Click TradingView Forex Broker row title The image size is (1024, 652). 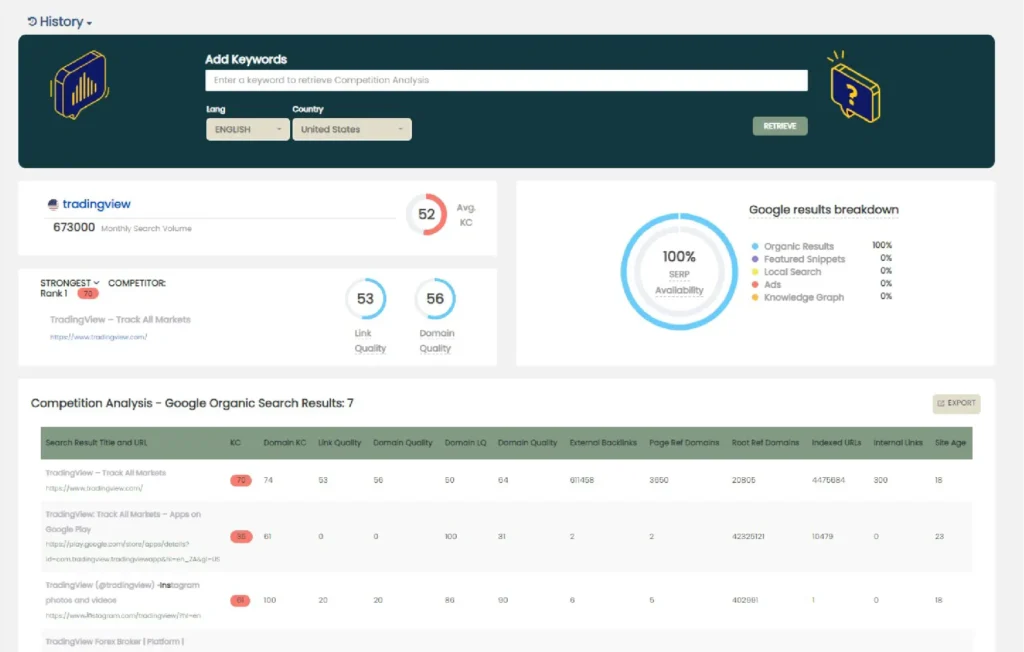pos(115,642)
